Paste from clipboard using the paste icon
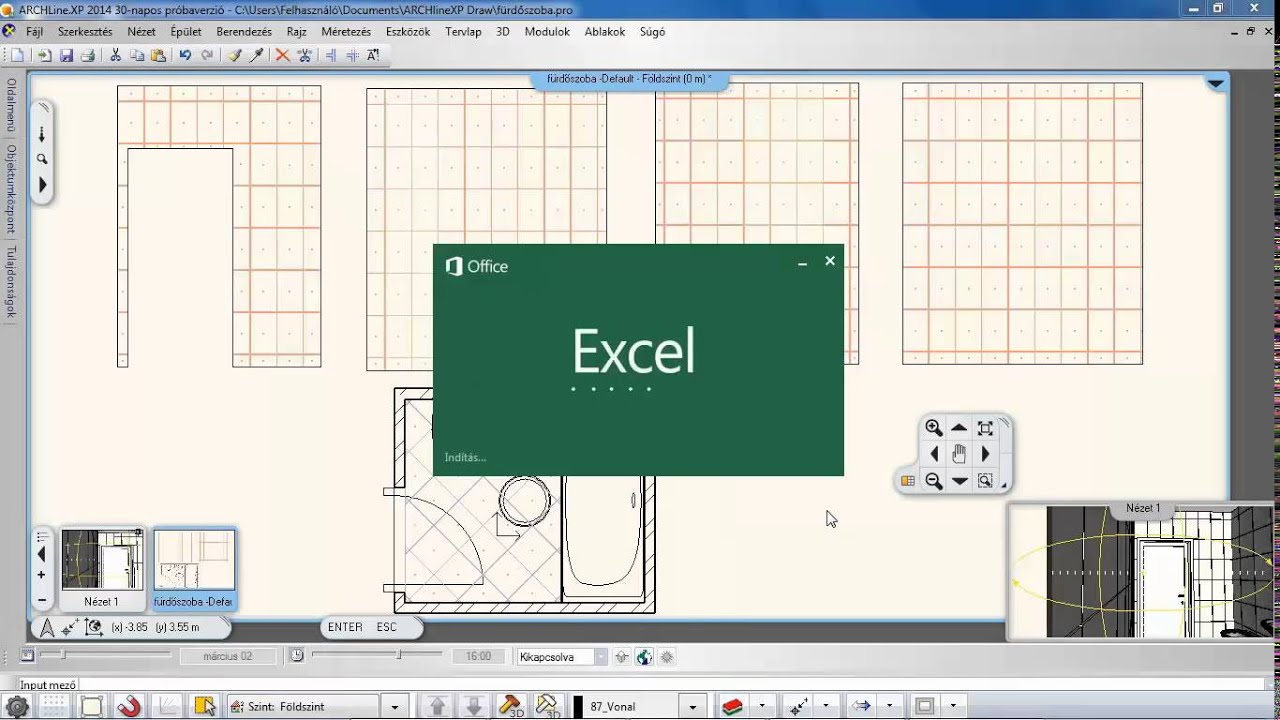 (x=158, y=55)
